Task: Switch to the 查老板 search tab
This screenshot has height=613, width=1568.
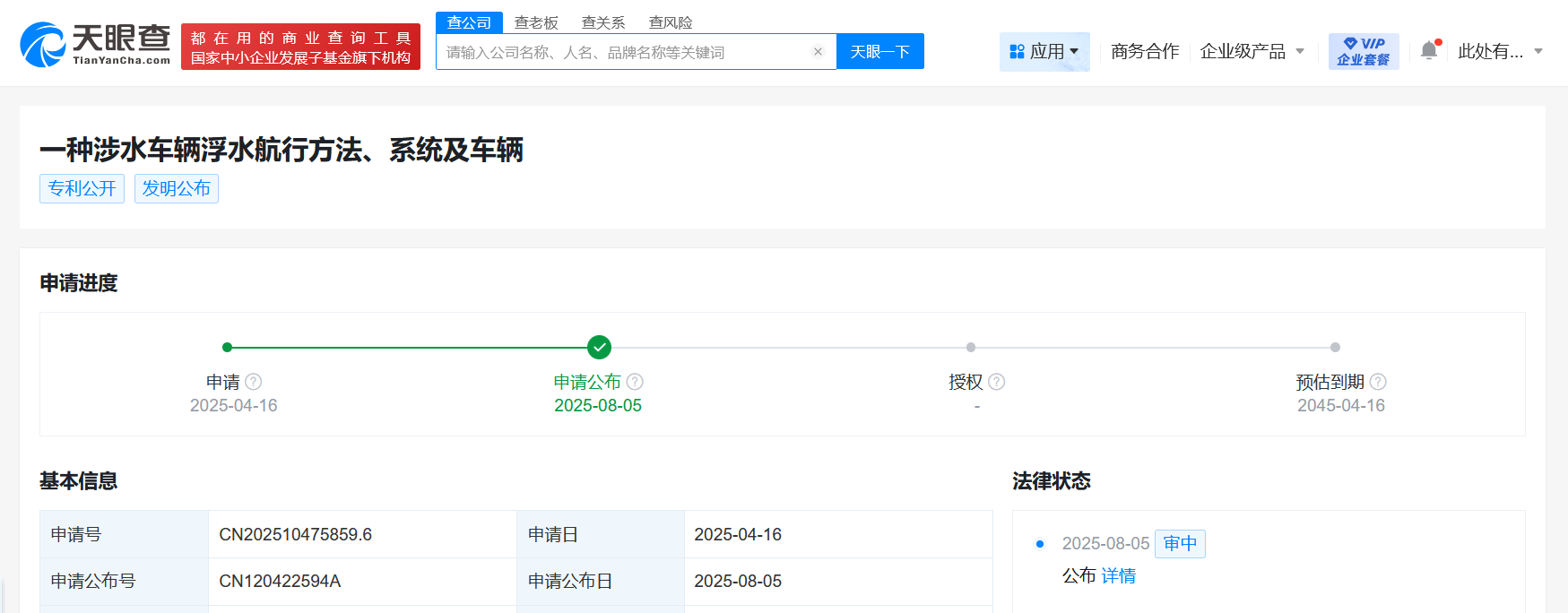Action: pyautogui.click(x=536, y=22)
